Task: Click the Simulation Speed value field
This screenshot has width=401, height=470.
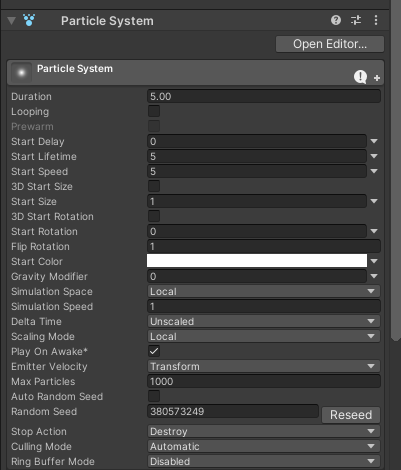Action: 264,306
